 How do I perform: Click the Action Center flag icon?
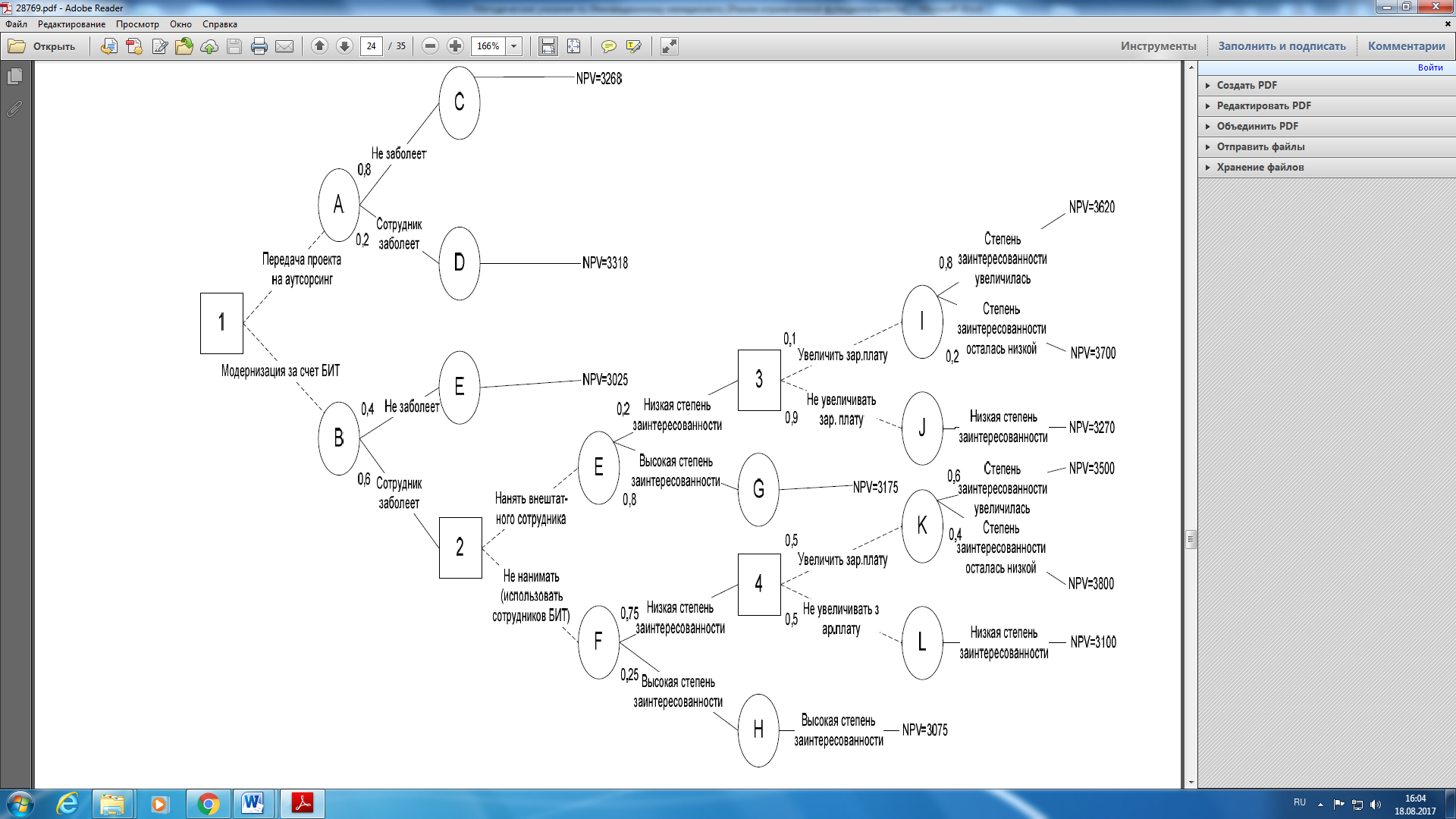(x=1338, y=805)
